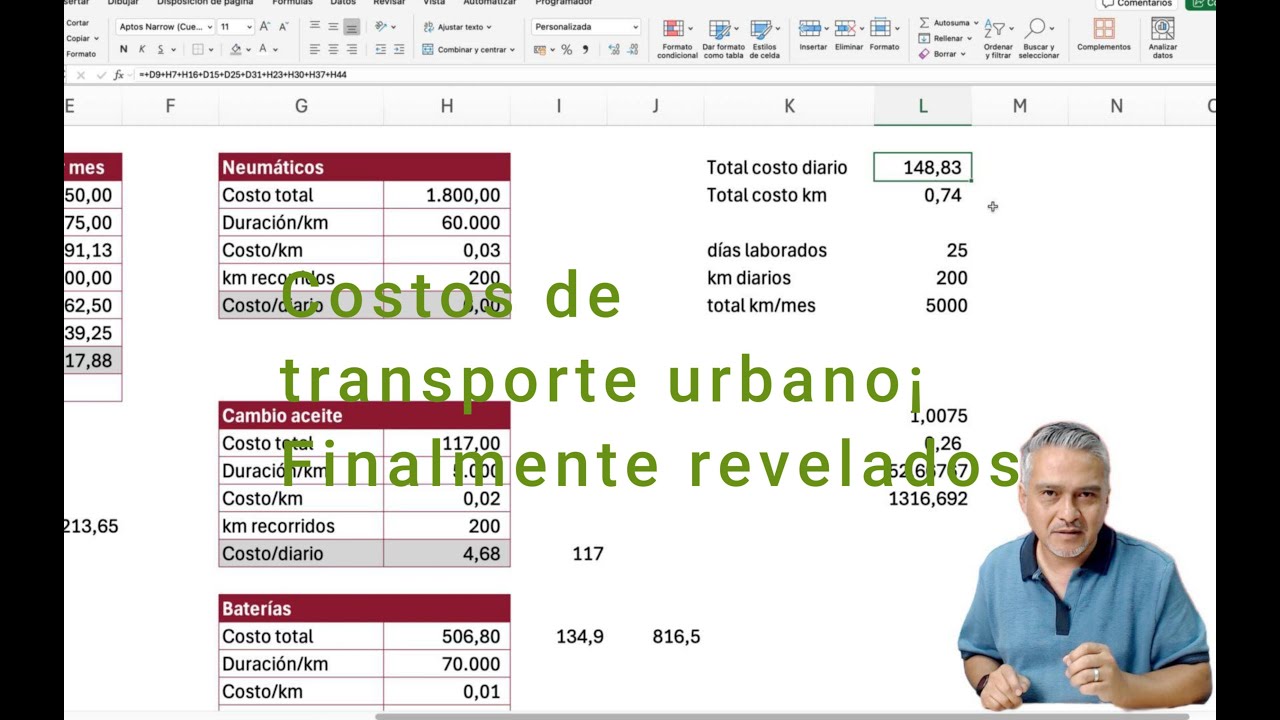Screen dimensions: 1280x720
Task: Increase decimal places
Action: (x=614, y=49)
